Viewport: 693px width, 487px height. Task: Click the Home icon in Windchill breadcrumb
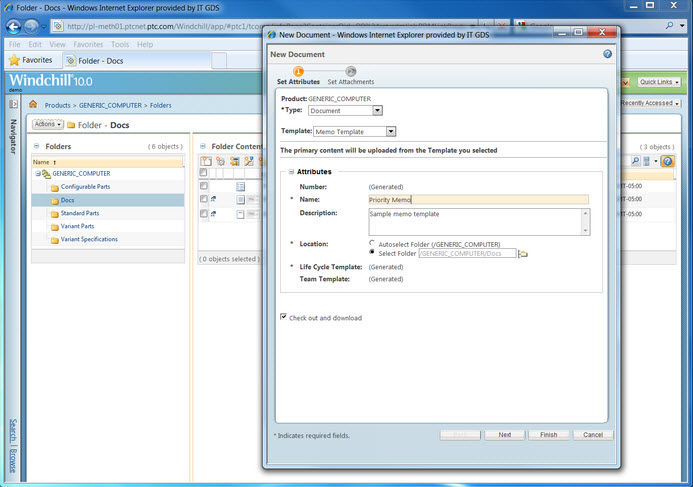pos(33,104)
